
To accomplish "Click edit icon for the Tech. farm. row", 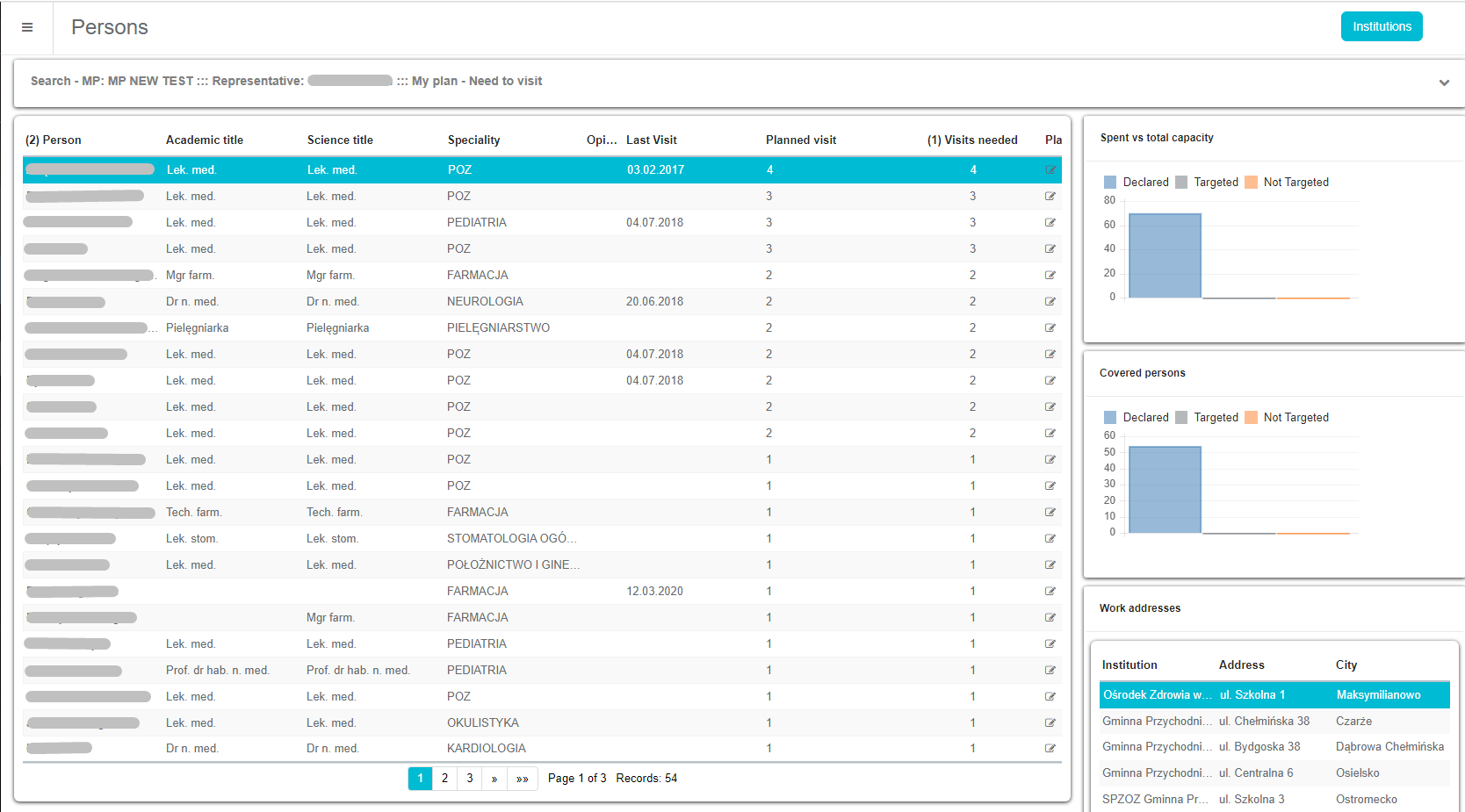I will tap(1050, 513).
